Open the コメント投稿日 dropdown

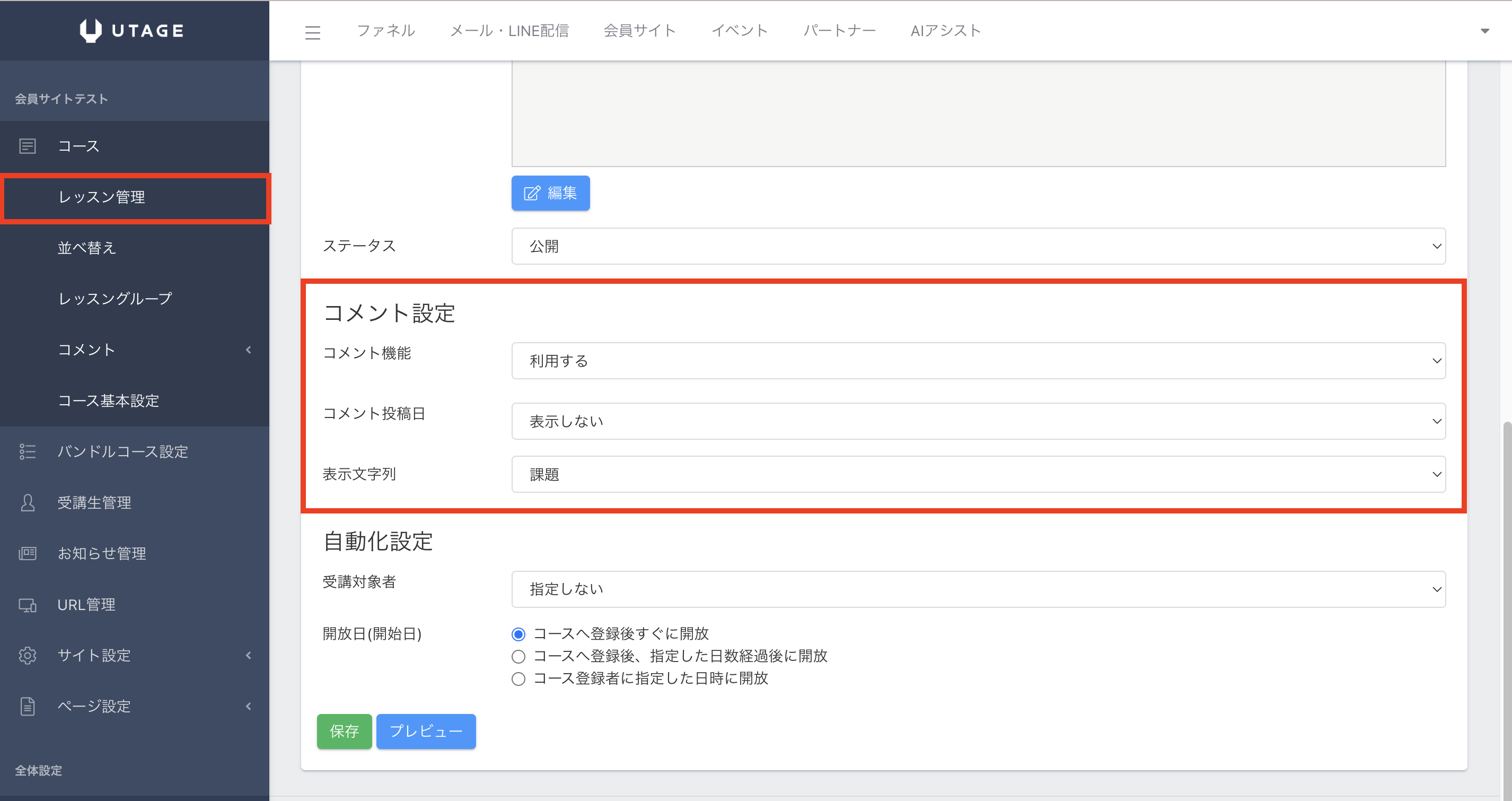[978, 421]
